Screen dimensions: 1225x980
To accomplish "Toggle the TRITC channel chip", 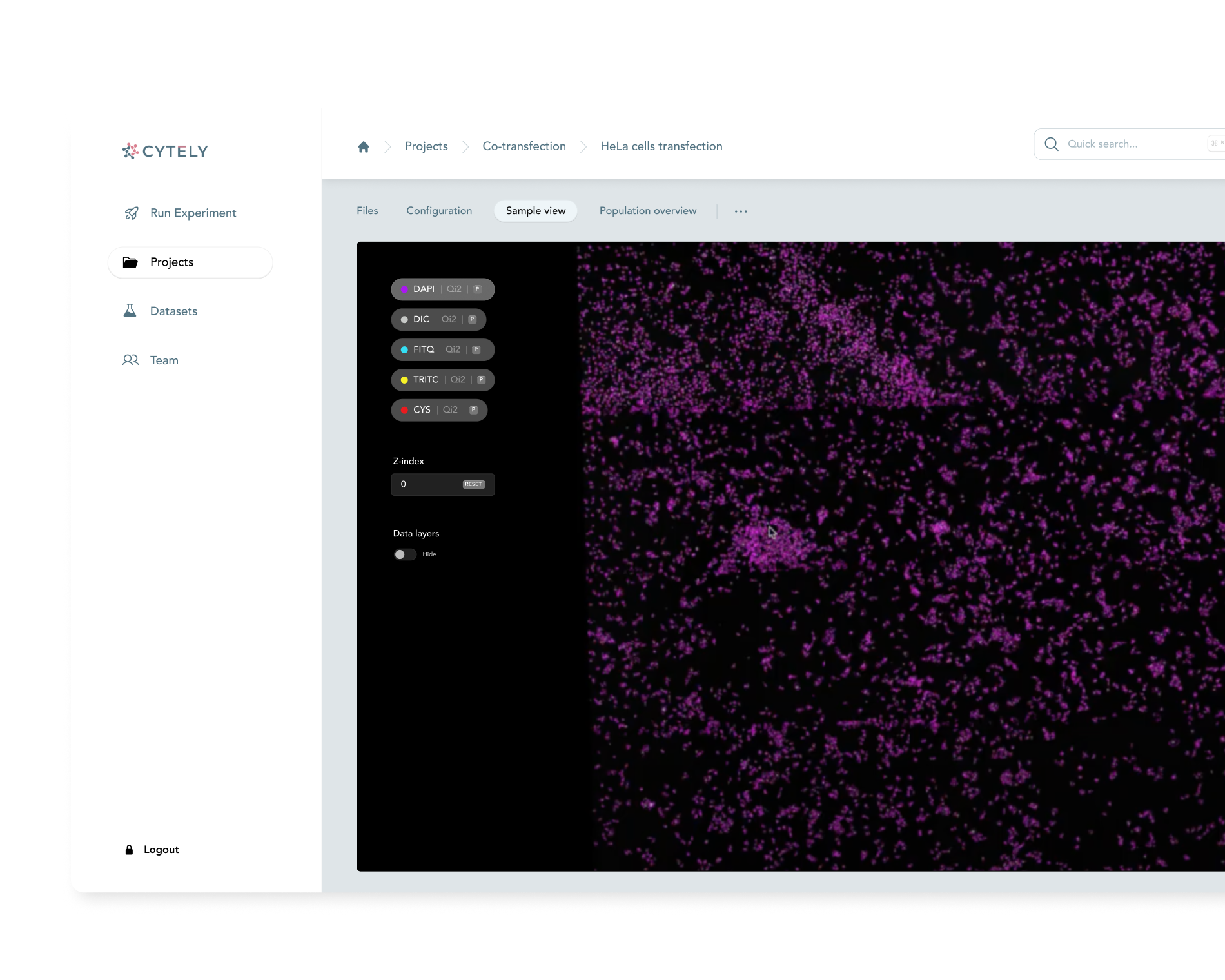I will click(x=425, y=380).
